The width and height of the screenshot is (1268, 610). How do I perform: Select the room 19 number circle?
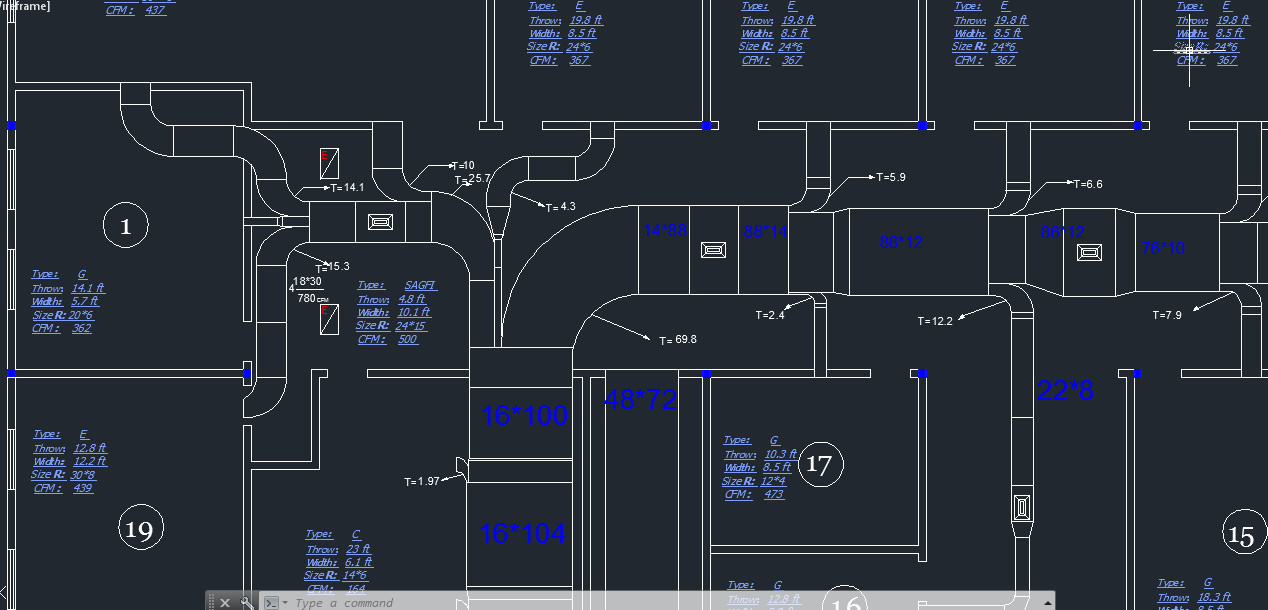140,529
